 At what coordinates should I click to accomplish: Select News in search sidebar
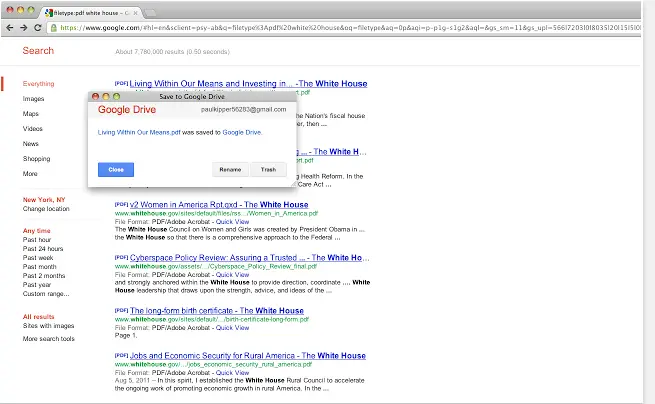(30, 144)
